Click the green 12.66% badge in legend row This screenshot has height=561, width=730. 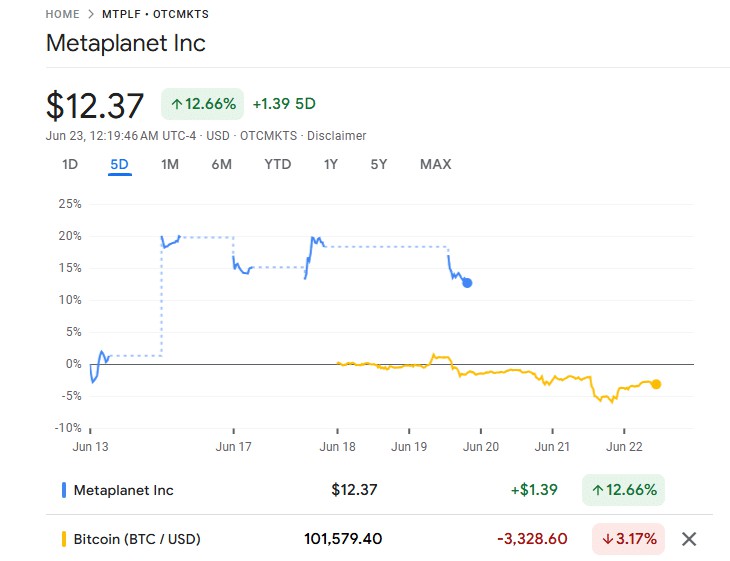[x=623, y=490]
